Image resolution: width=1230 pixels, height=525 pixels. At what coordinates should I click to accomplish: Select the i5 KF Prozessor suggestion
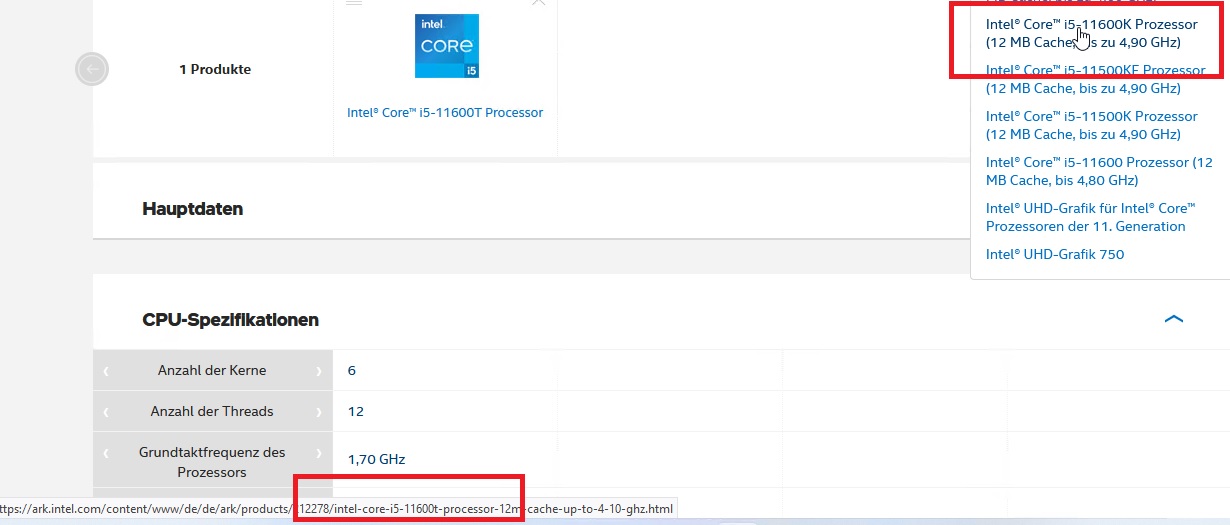pyautogui.click(x=1095, y=79)
